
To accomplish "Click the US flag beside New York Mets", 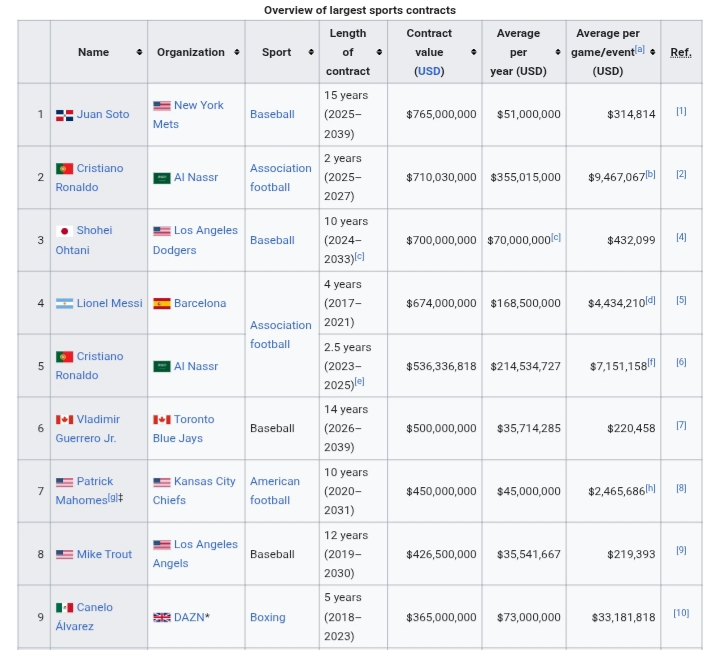I will [162, 106].
